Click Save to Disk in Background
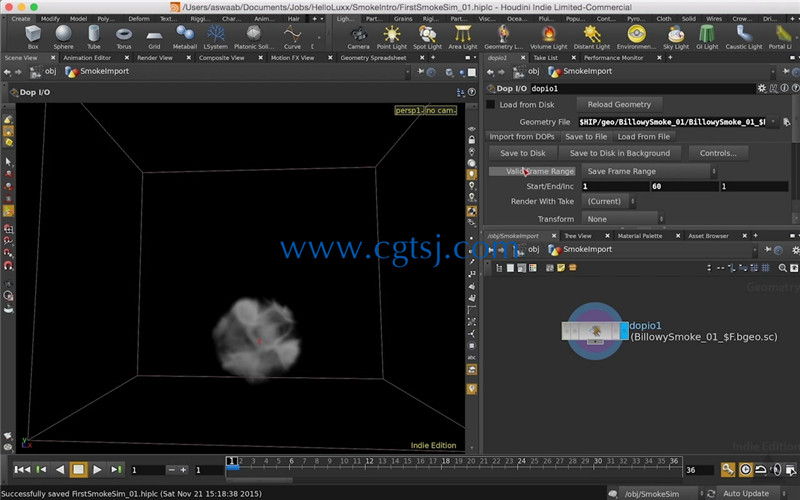800x500 pixels. click(x=619, y=153)
